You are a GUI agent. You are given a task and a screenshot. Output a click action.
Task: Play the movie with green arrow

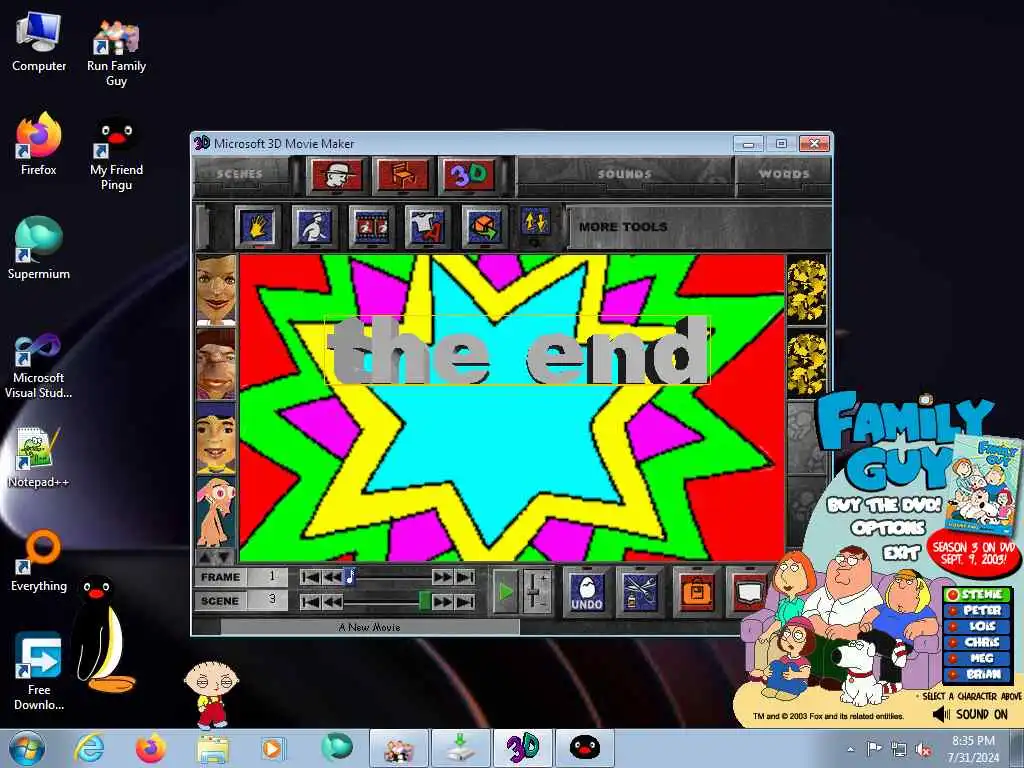tap(505, 592)
